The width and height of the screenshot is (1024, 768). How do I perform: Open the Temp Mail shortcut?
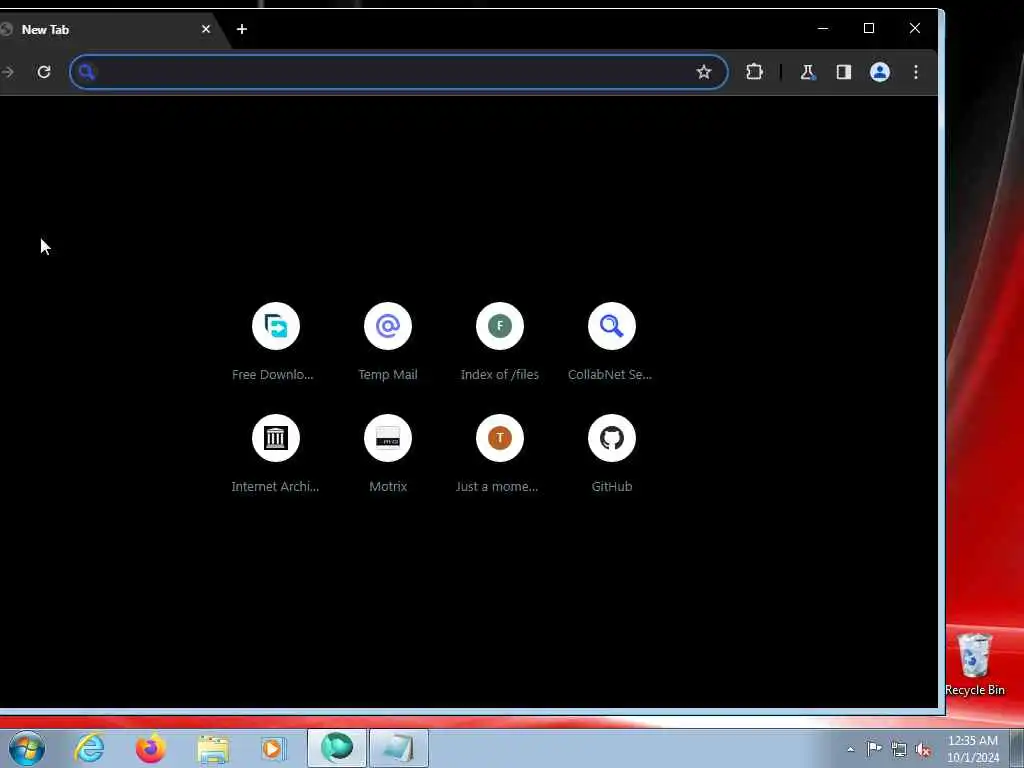point(388,342)
